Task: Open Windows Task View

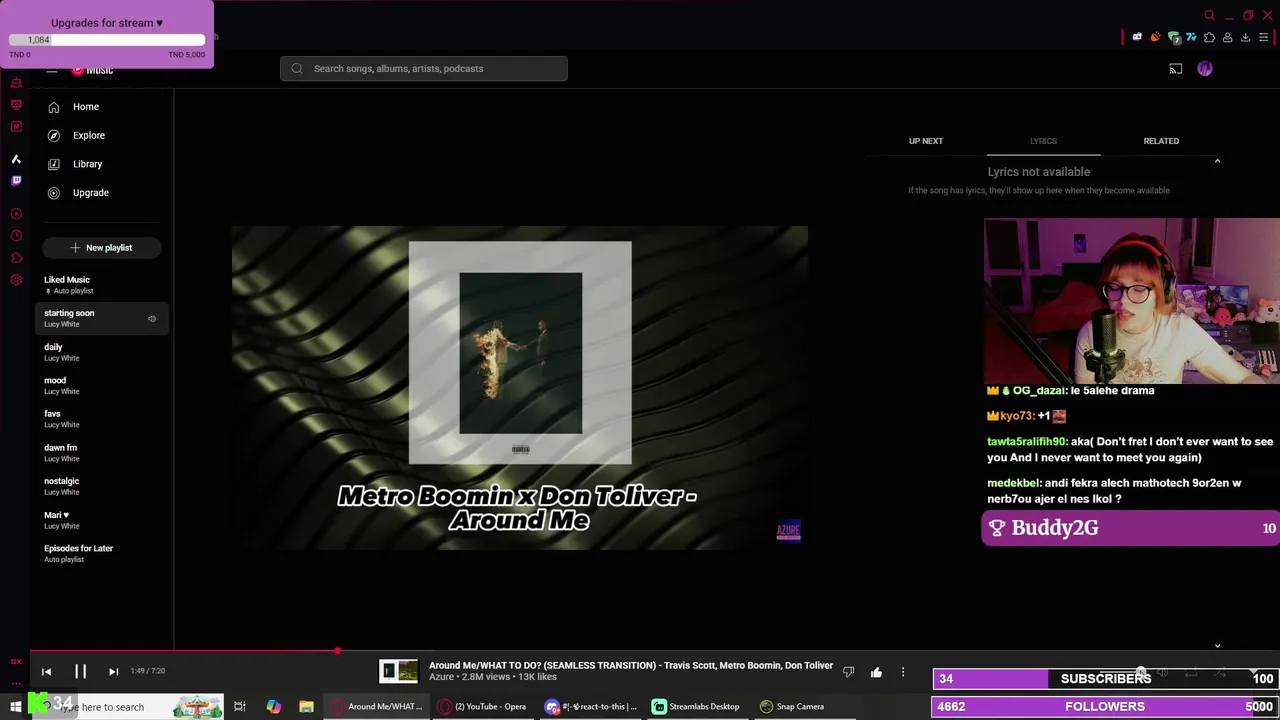Action: [x=240, y=707]
